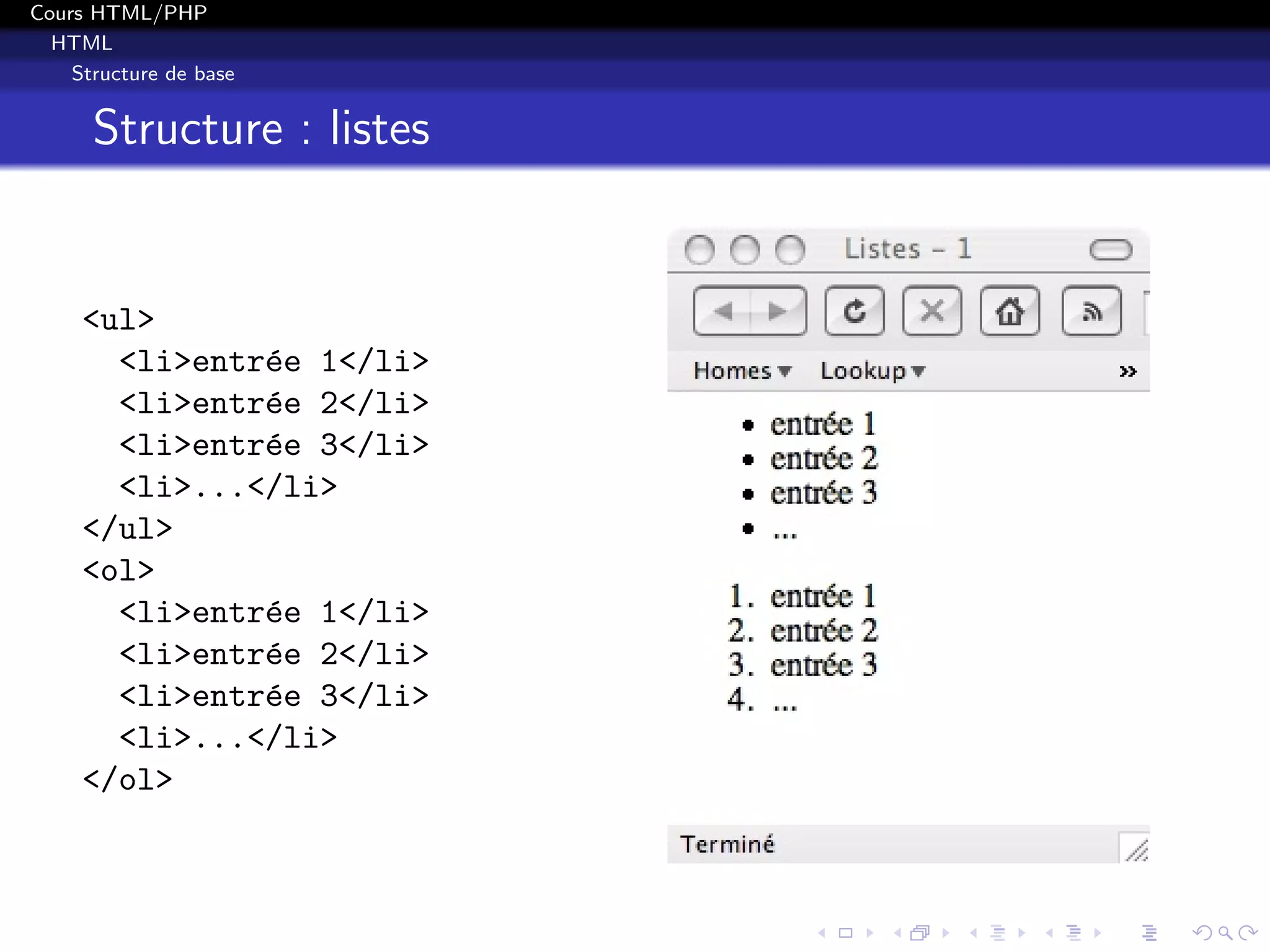Click the HTML section link

coord(82,43)
